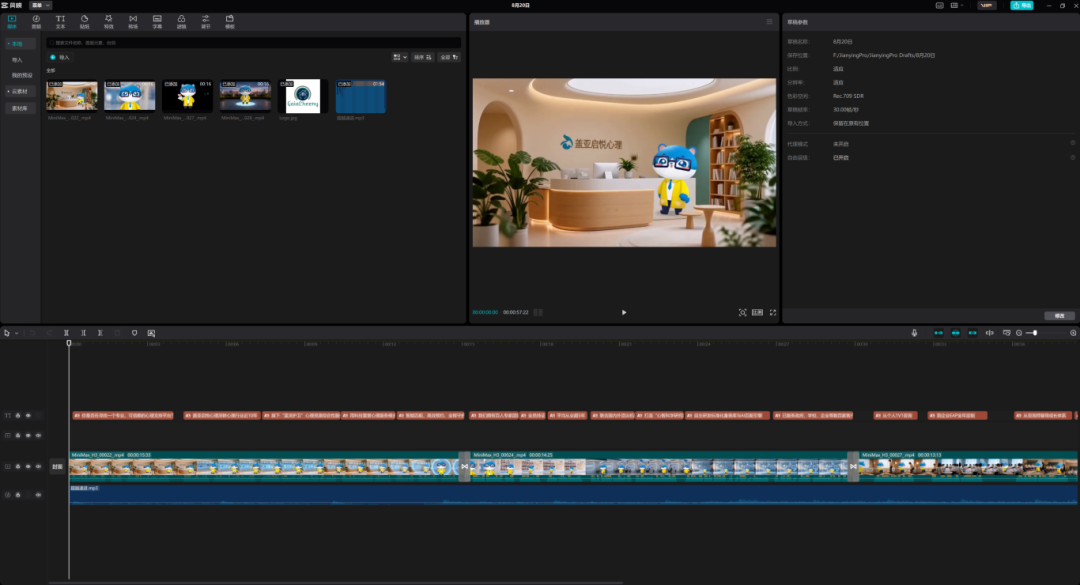Viewport: 1080px width, 585px height.
Task: Click the delete-right trim icon
Action: [x=100, y=333]
